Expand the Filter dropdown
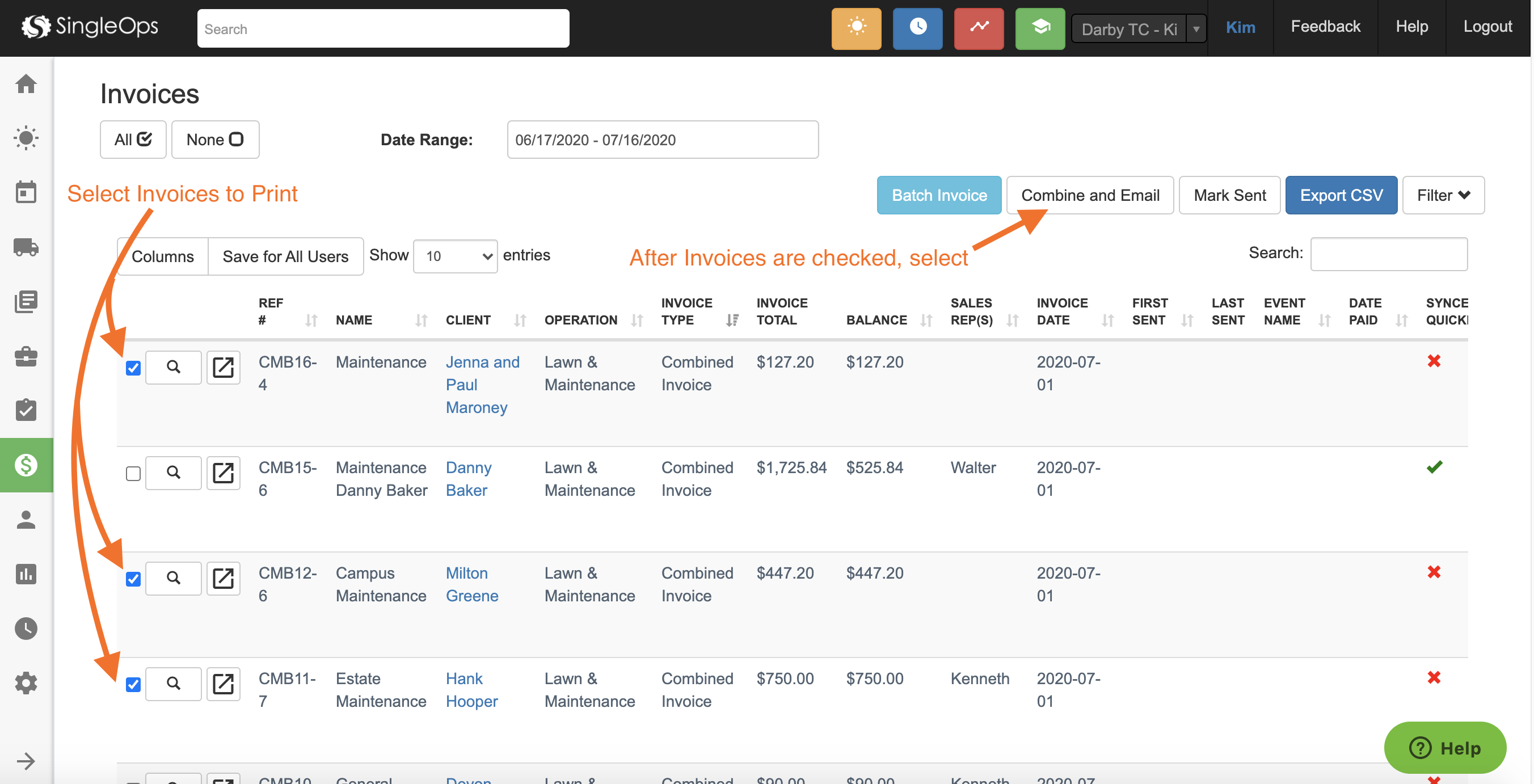Screen dimensions: 1534x784 tap(1443, 195)
